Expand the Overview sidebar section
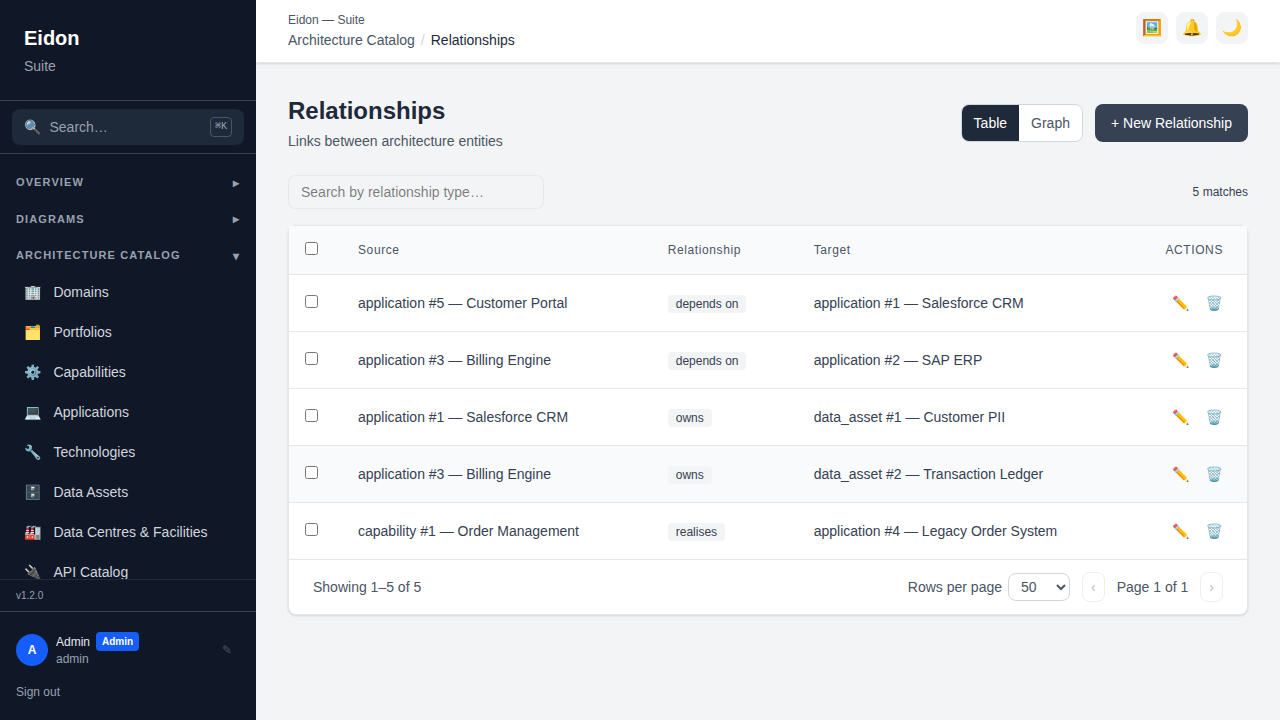Image resolution: width=1280 pixels, height=720 pixels. pyautogui.click(x=128, y=183)
